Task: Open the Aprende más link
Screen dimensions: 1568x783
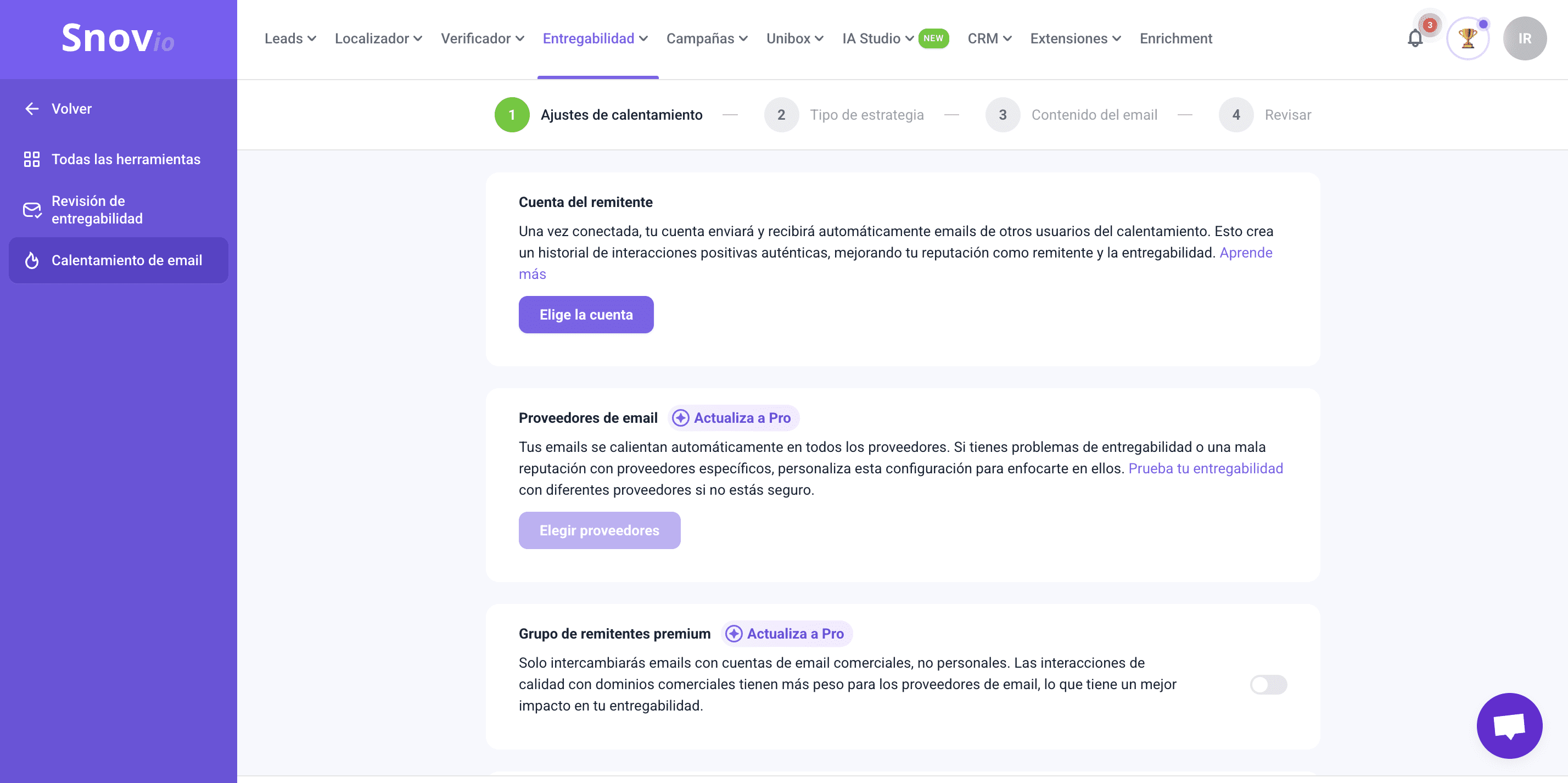Action: click(1245, 252)
